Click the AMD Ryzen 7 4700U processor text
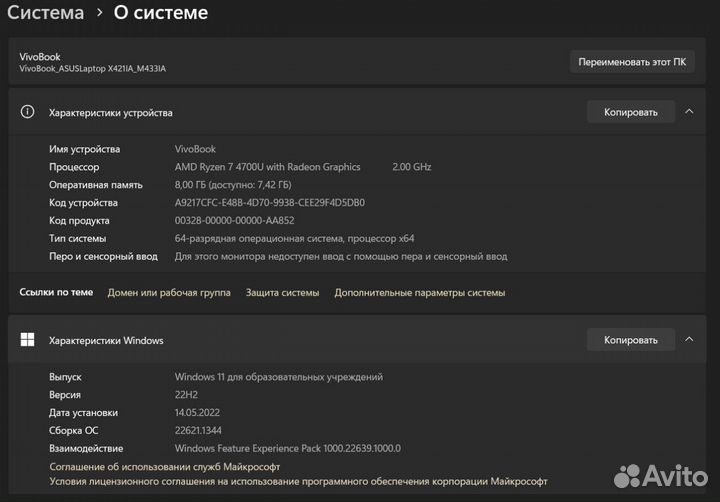Image resolution: width=720 pixels, height=502 pixels. tap(267, 167)
